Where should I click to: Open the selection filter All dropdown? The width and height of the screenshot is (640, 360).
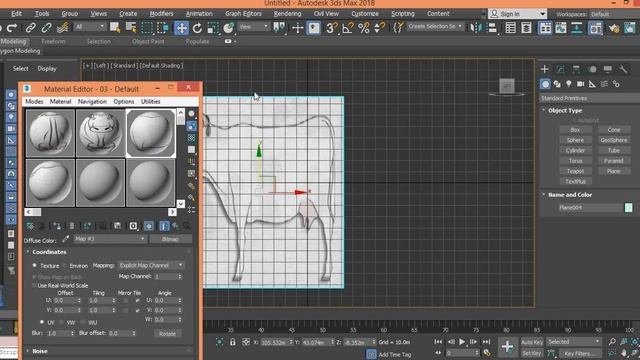coord(90,27)
